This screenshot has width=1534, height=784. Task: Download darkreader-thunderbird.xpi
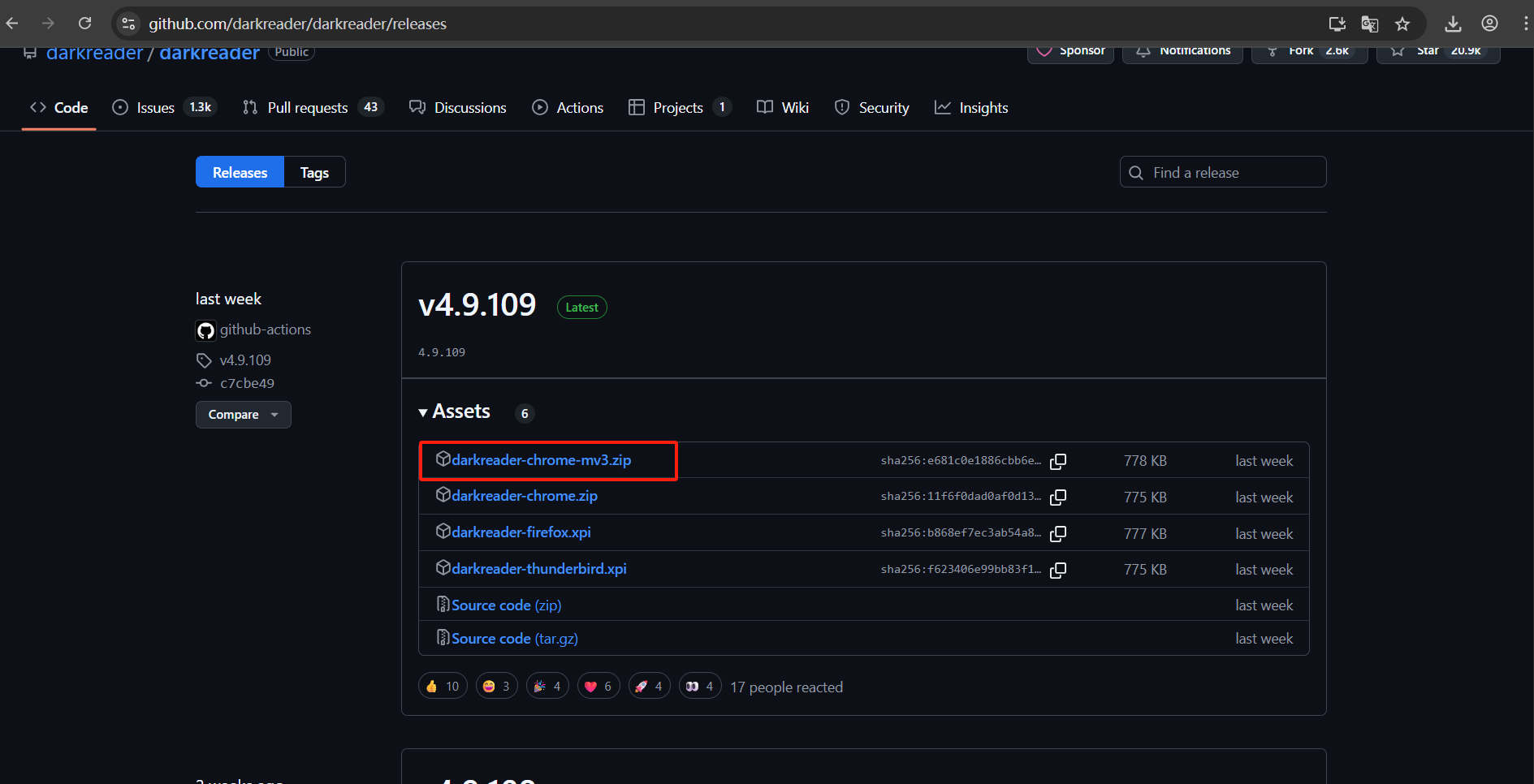coord(539,569)
